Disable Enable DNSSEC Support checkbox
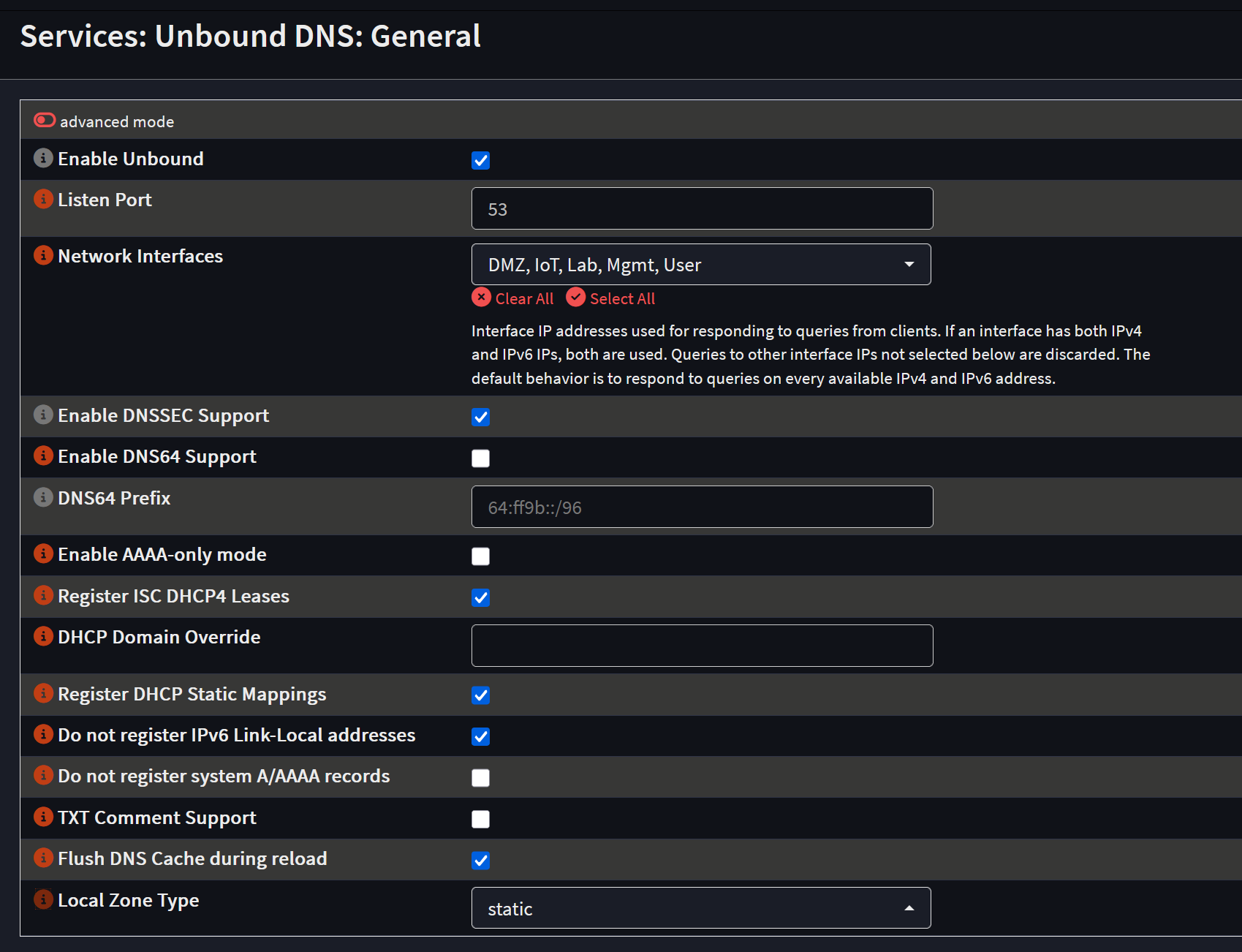This screenshot has height=952, width=1242. pos(480,417)
